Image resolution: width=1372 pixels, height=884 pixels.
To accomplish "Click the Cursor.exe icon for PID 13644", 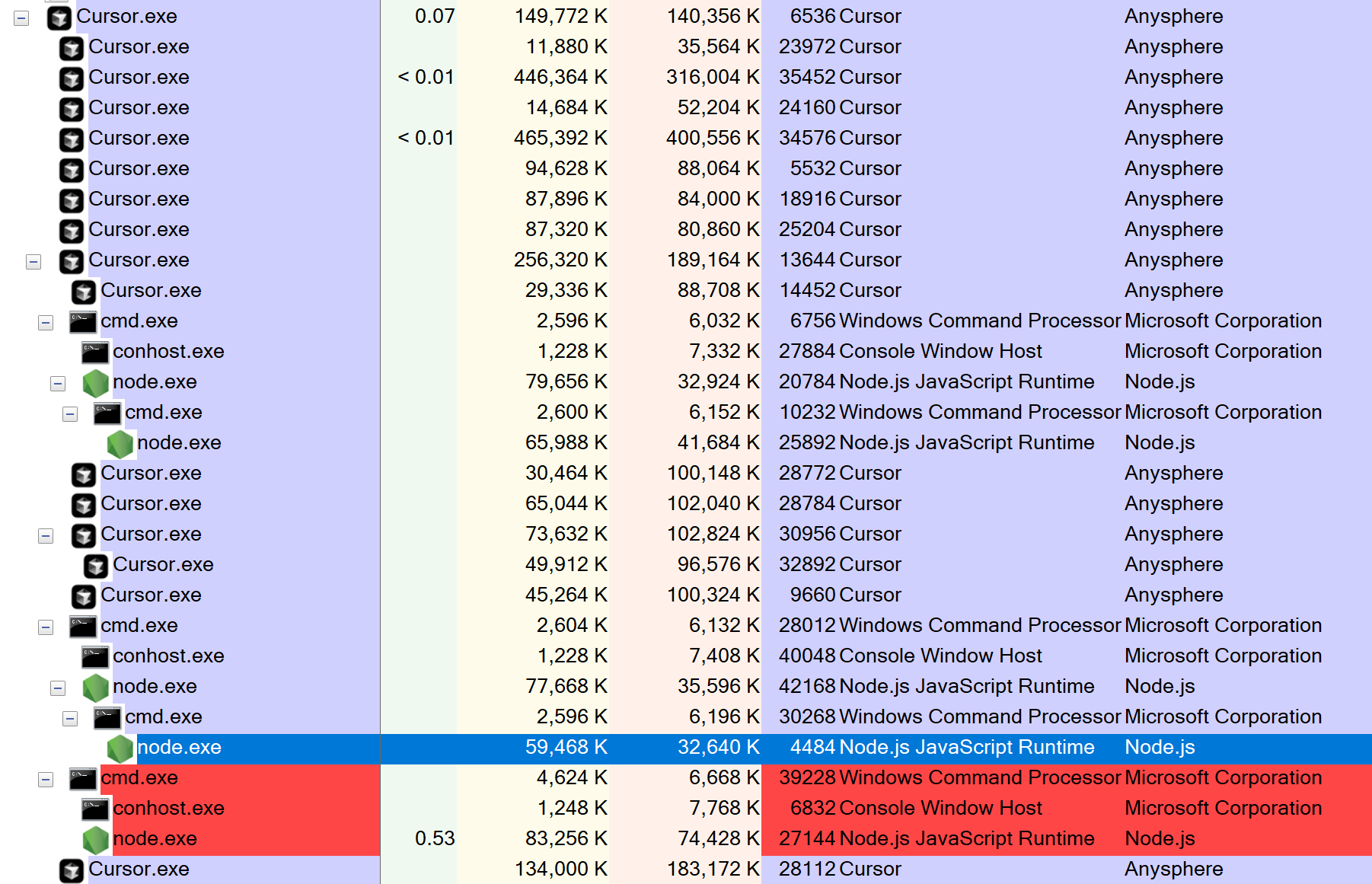I will (x=72, y=260).
